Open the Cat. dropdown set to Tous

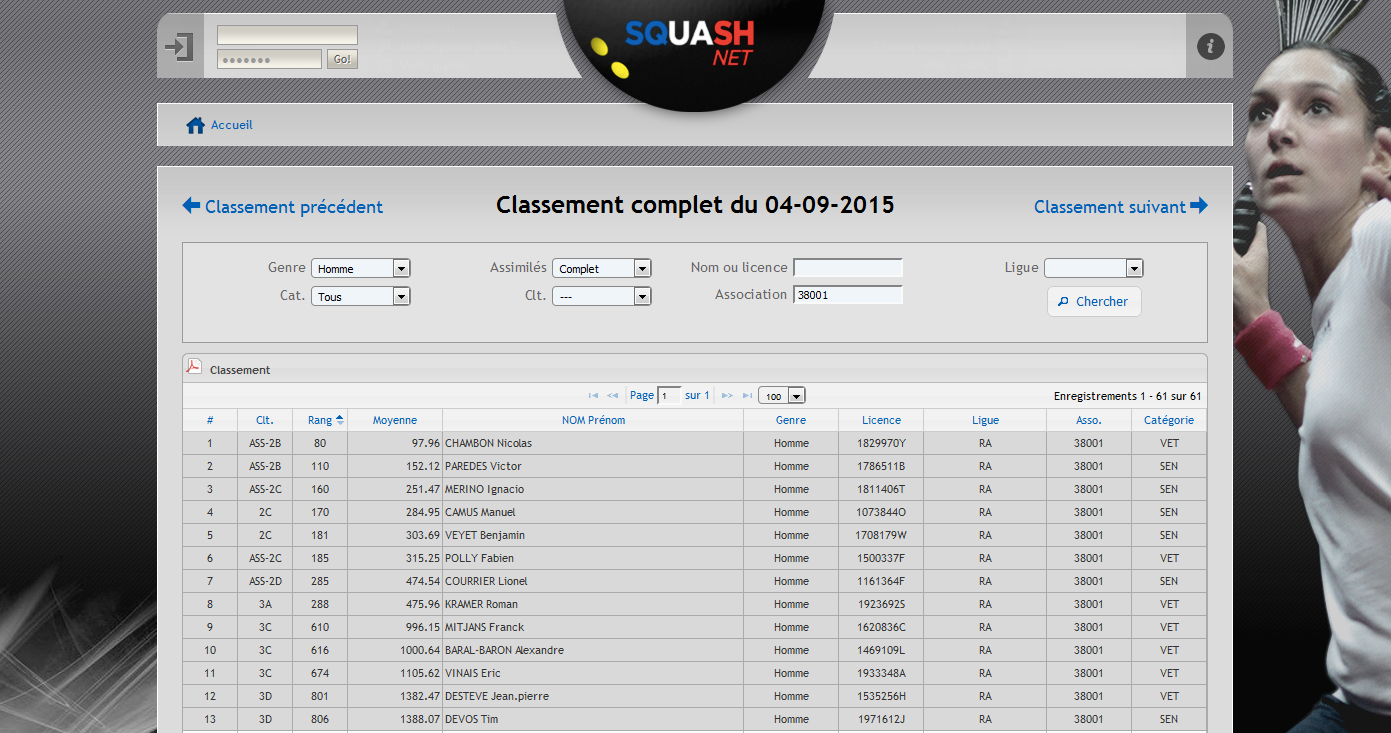pos(361,296)
